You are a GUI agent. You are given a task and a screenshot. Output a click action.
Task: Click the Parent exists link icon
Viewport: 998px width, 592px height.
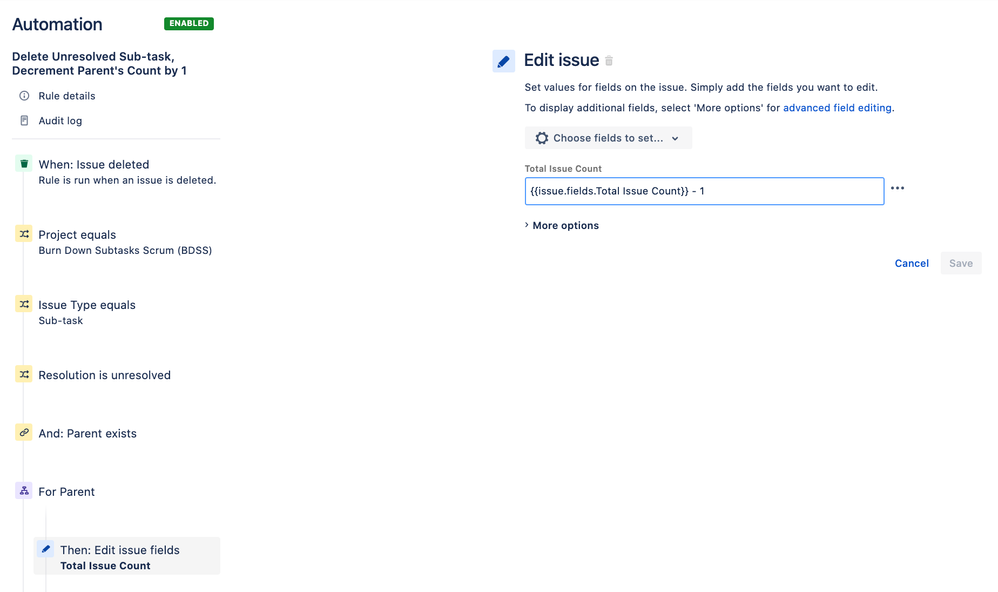(24, 432)
